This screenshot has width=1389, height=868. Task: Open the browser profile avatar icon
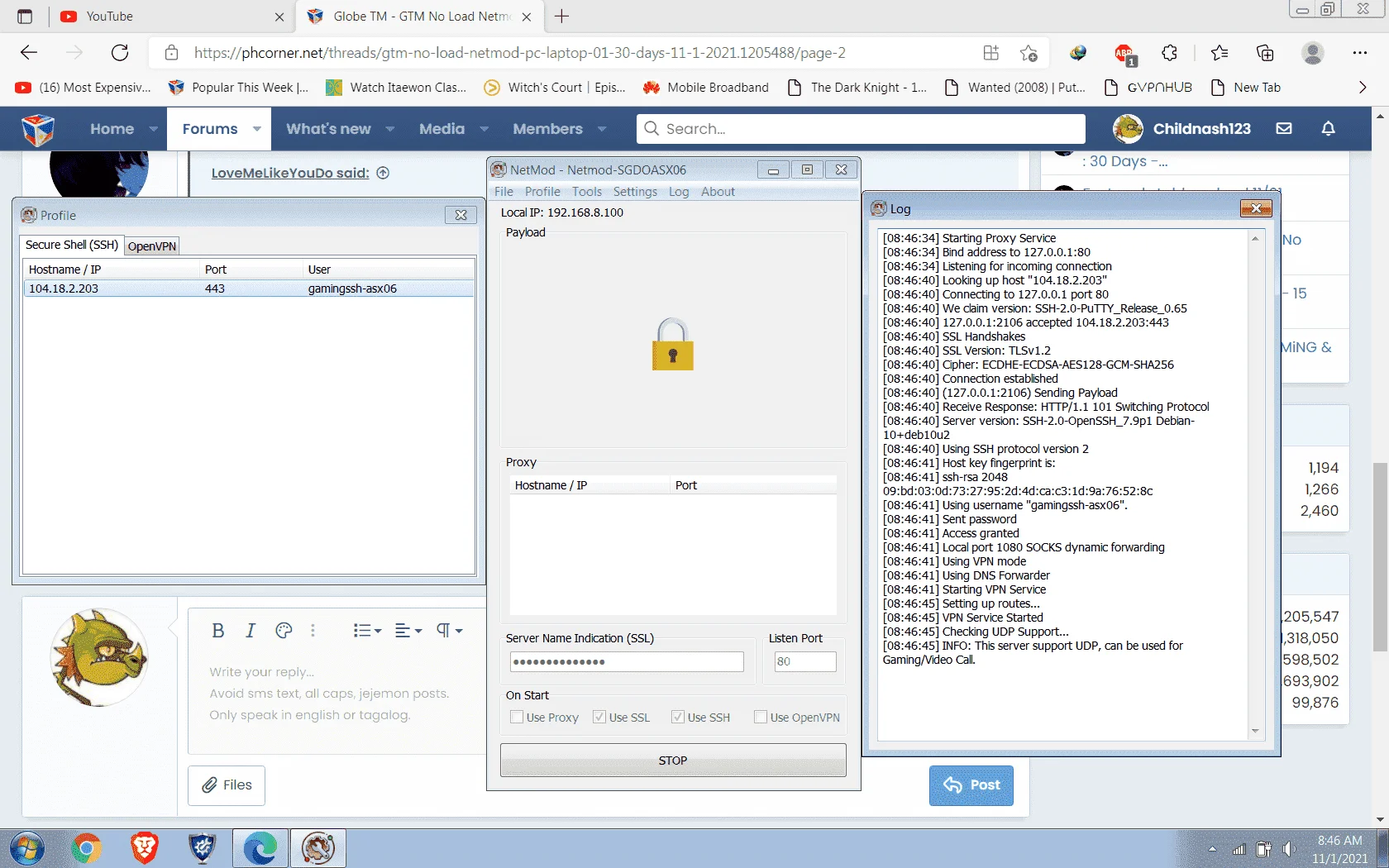(1312, 53)
